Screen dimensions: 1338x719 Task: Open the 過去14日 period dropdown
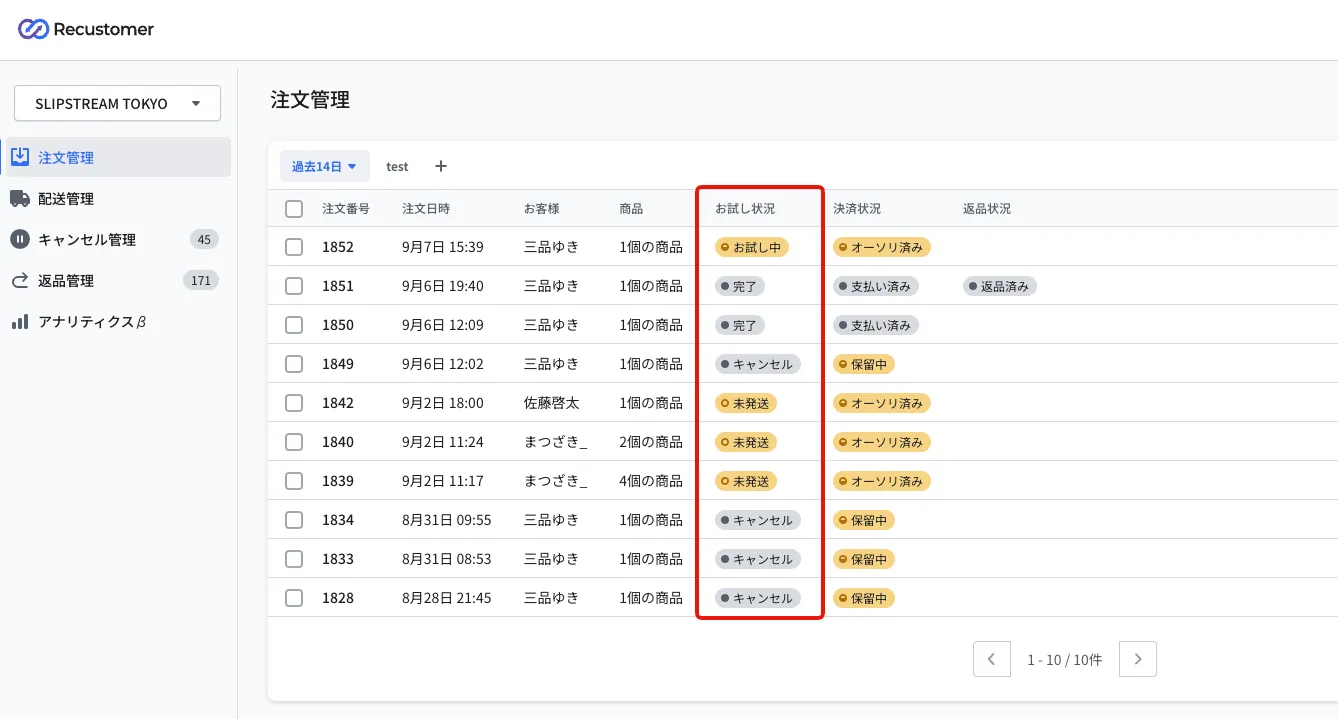point(324,166)
